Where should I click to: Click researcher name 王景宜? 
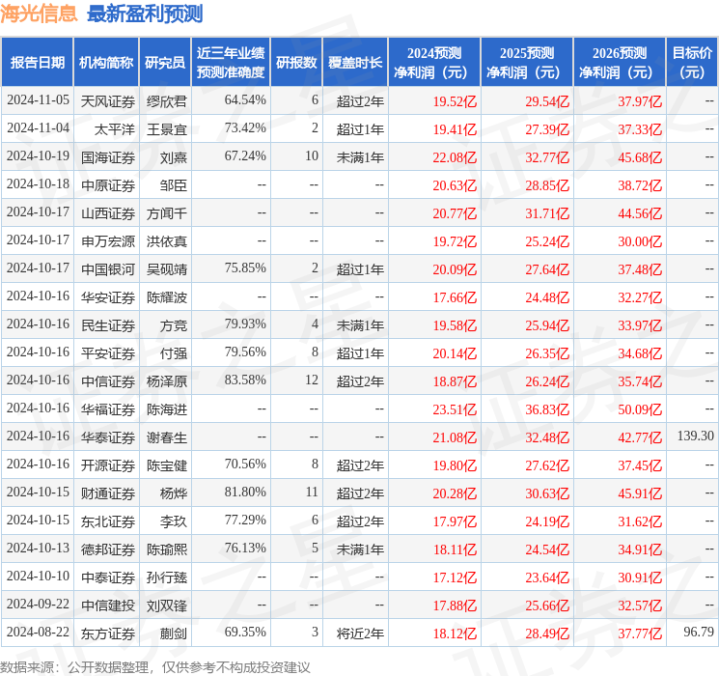pyautogui.click(x=166, y=129)
